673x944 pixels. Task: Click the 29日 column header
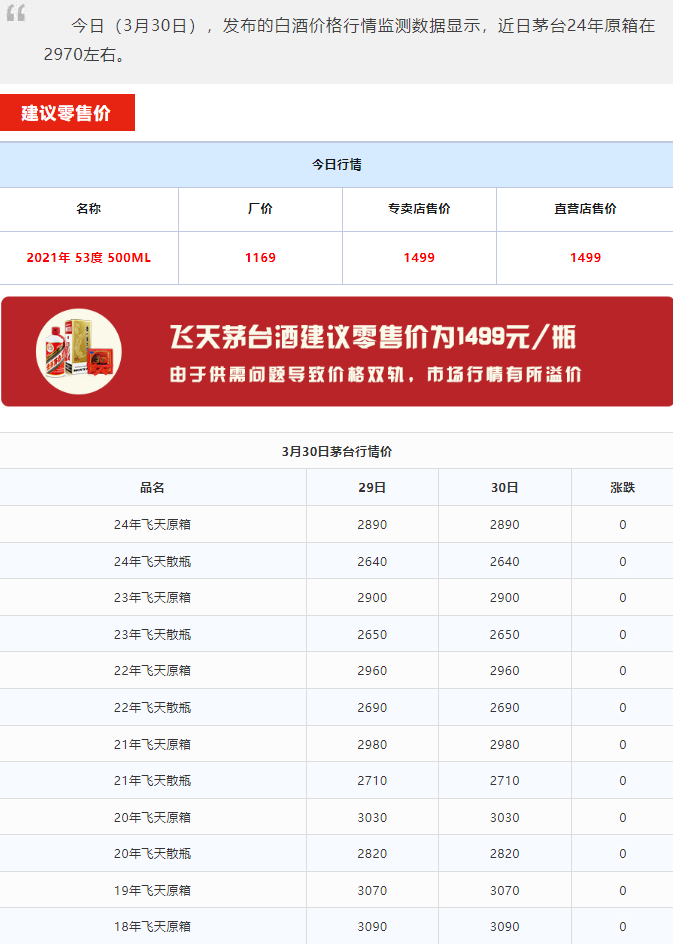372,488
